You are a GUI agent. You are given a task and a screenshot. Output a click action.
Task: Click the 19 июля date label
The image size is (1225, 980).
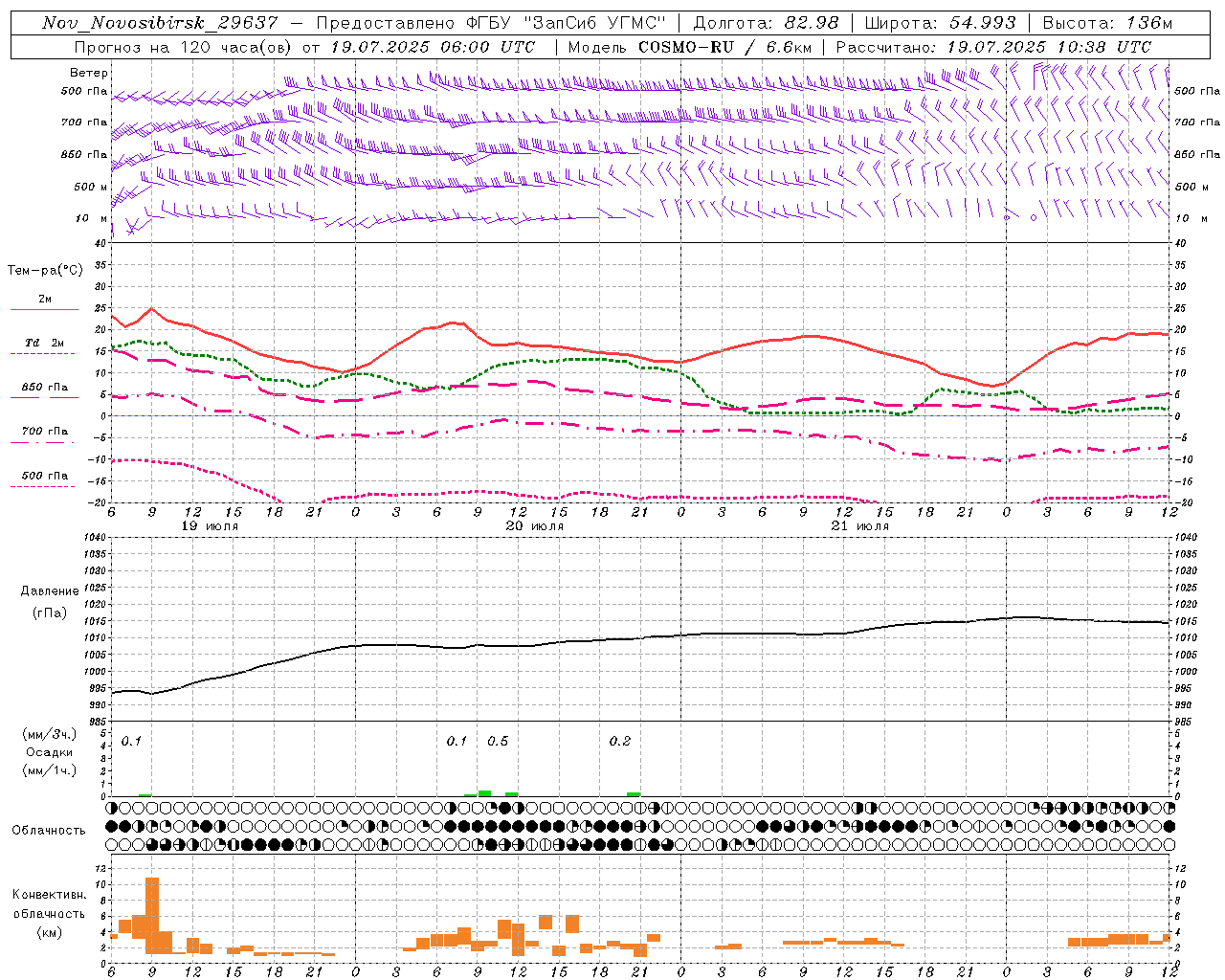(x=210, y=526)
